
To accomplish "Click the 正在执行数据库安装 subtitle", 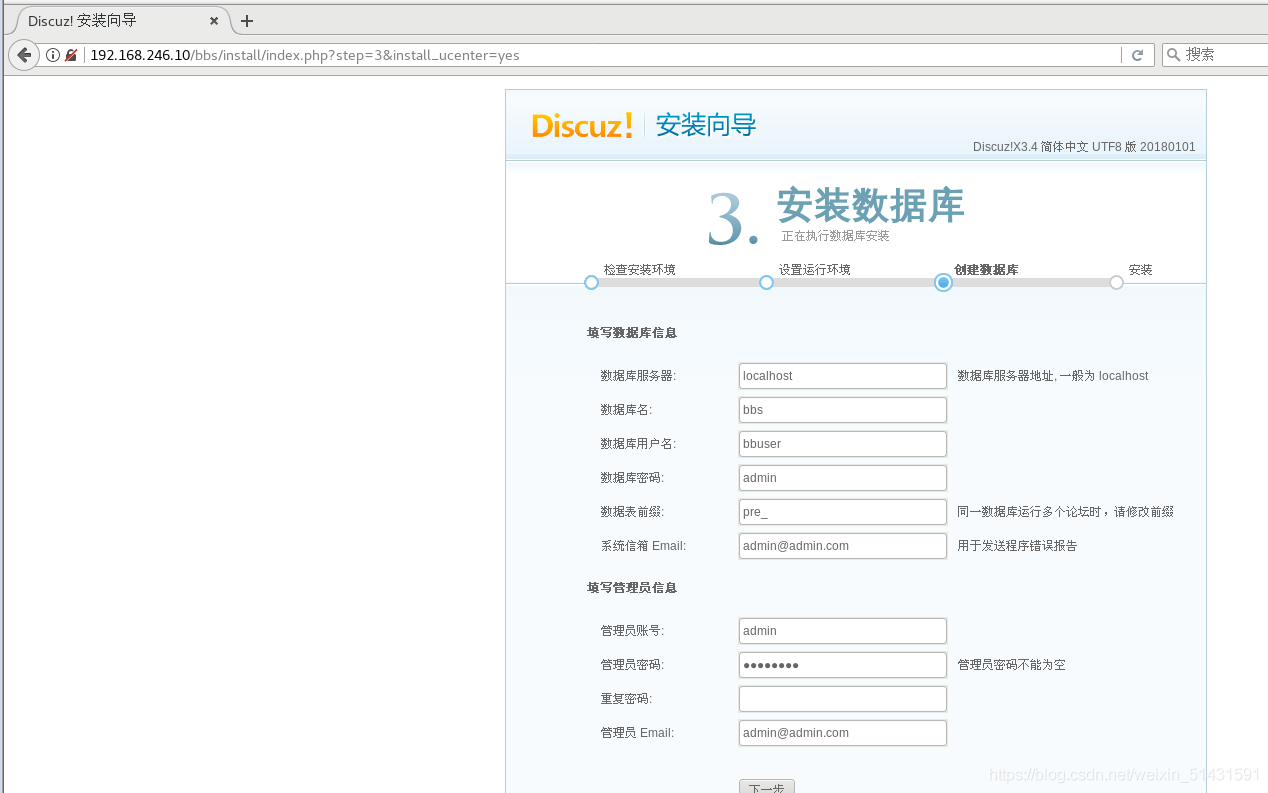I will [835, 236].
